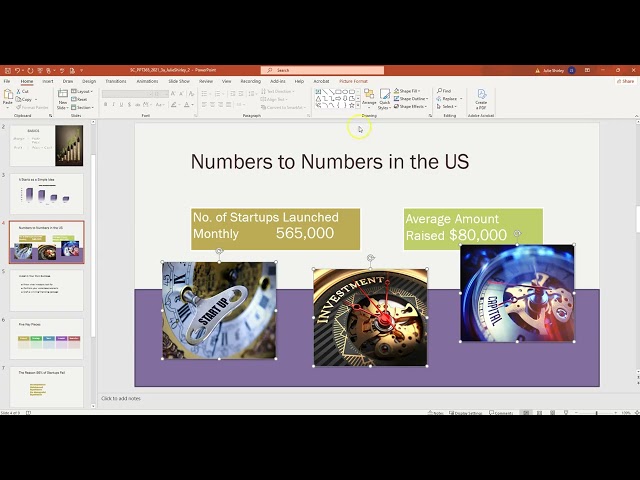640x480 pixels.
Task: Click the New Slide icon
Action: tap(63, 93)
